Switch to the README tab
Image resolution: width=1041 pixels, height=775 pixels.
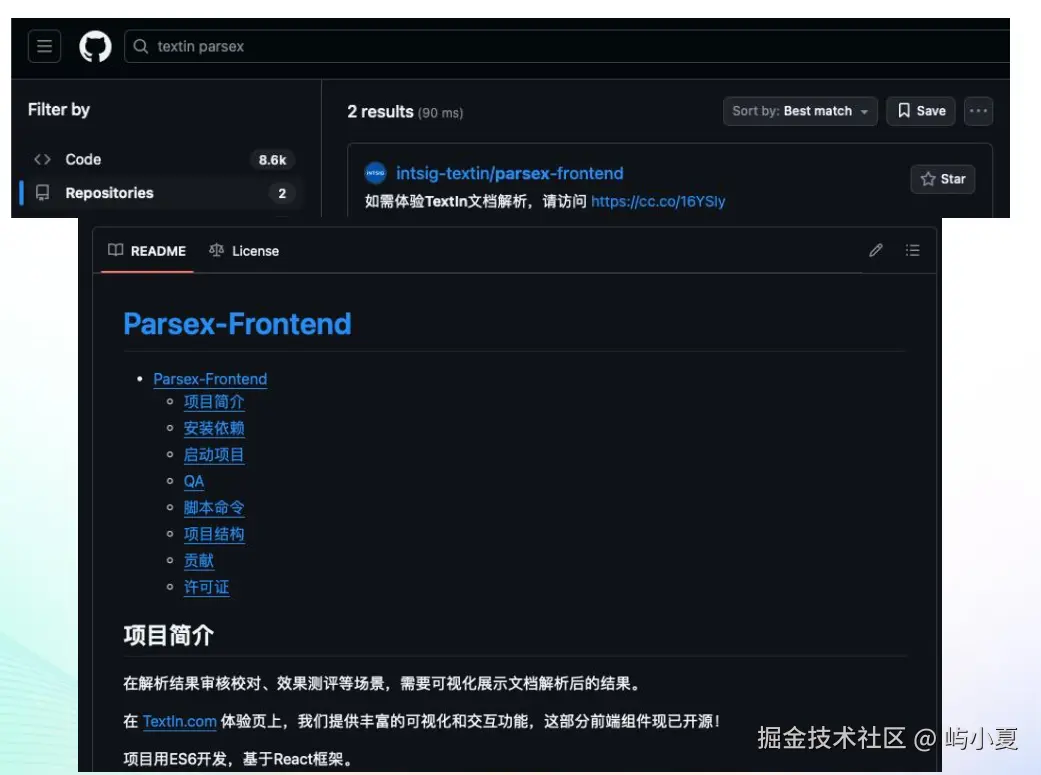click(x=147, y=251)
